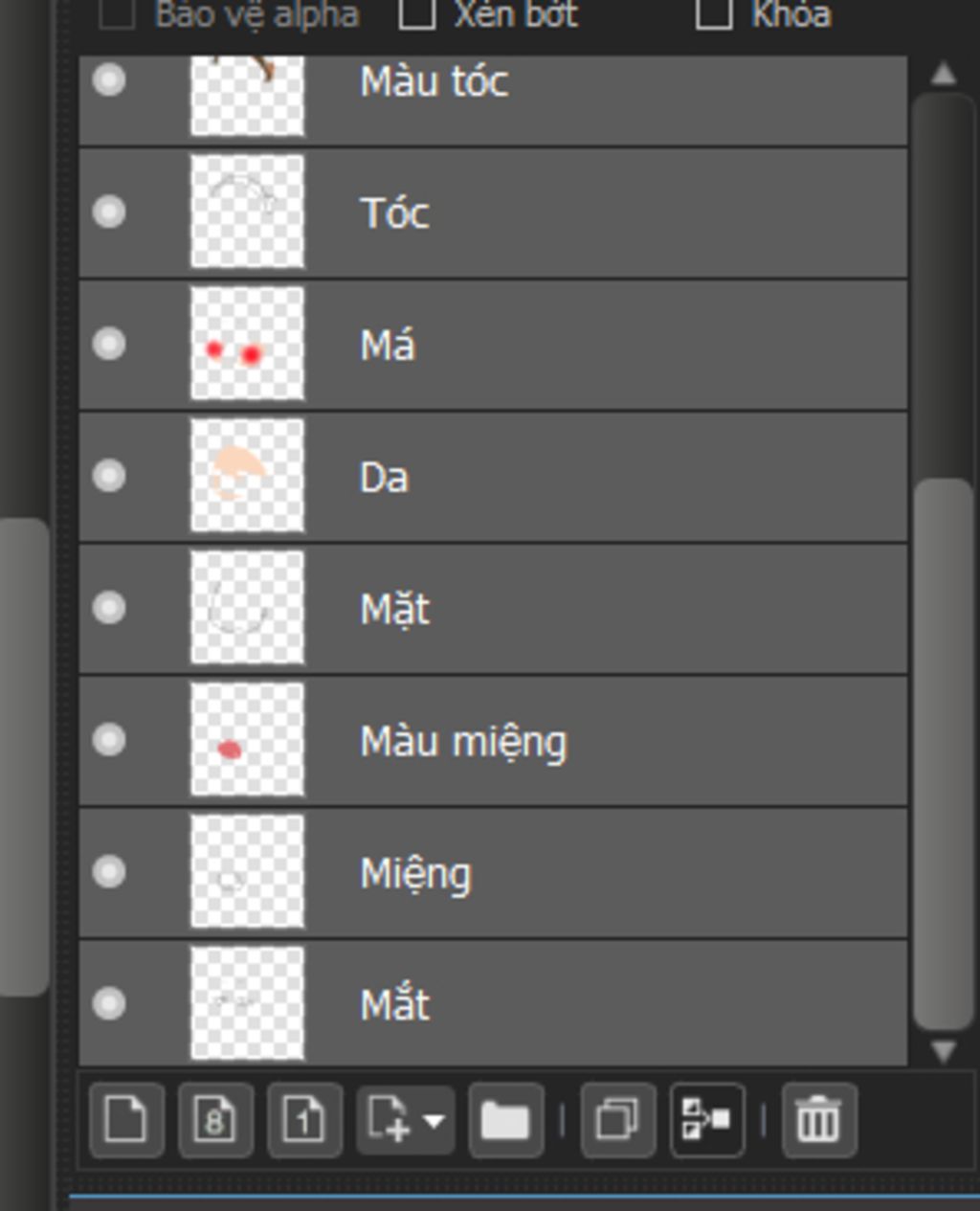
Task: Select the Da layer
Action: click(574, 477)
